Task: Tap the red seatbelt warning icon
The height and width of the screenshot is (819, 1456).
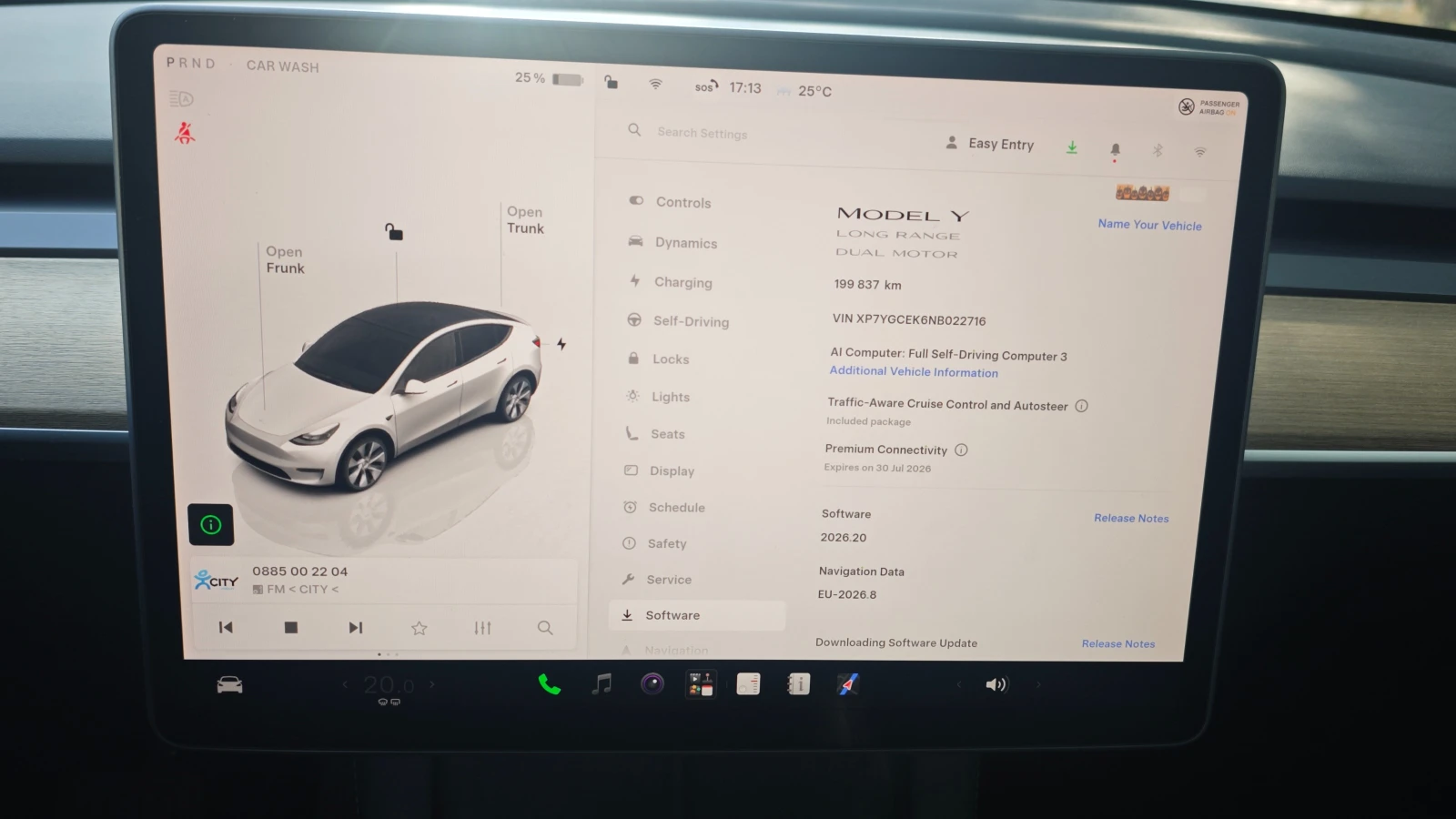Action: click(185, 133)
